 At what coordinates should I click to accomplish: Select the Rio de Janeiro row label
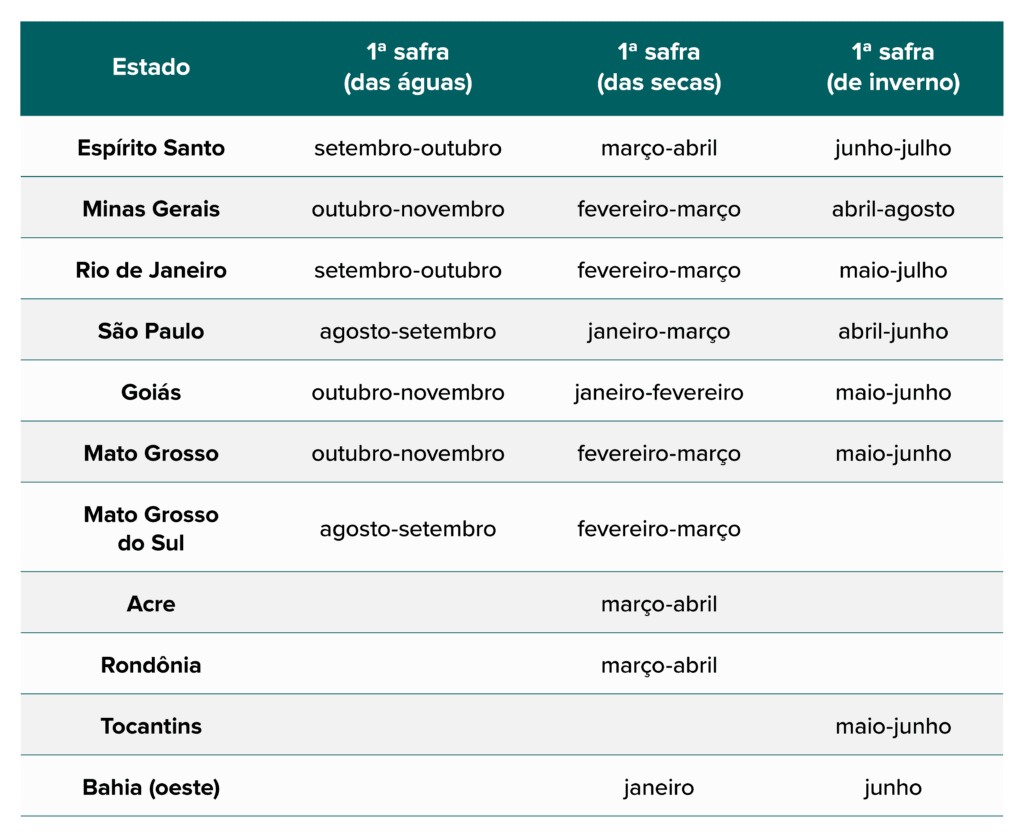(x=151, y=270)
